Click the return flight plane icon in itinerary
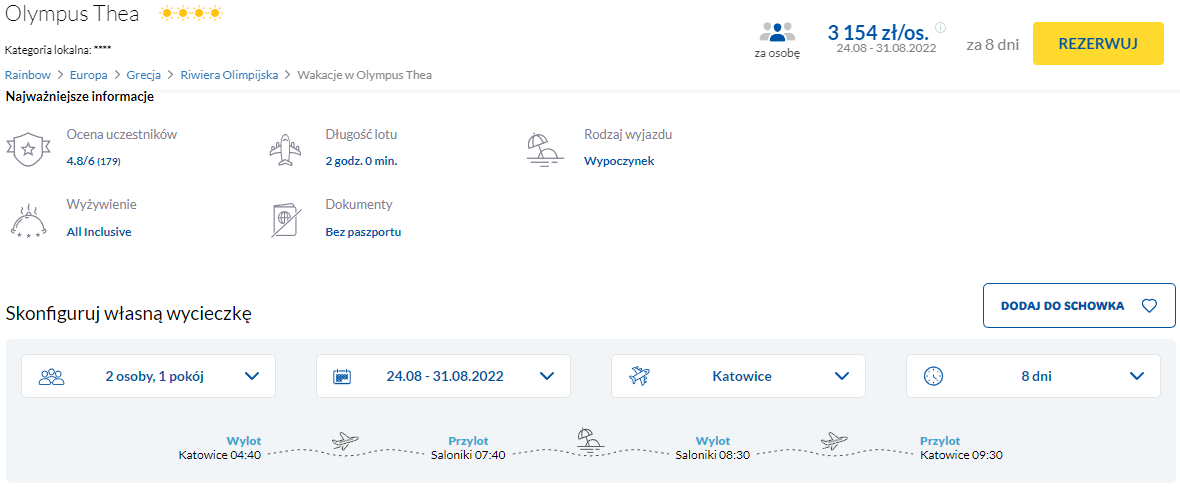The image size is (1180, 491). pyautogui.click(x=834, y=439)
